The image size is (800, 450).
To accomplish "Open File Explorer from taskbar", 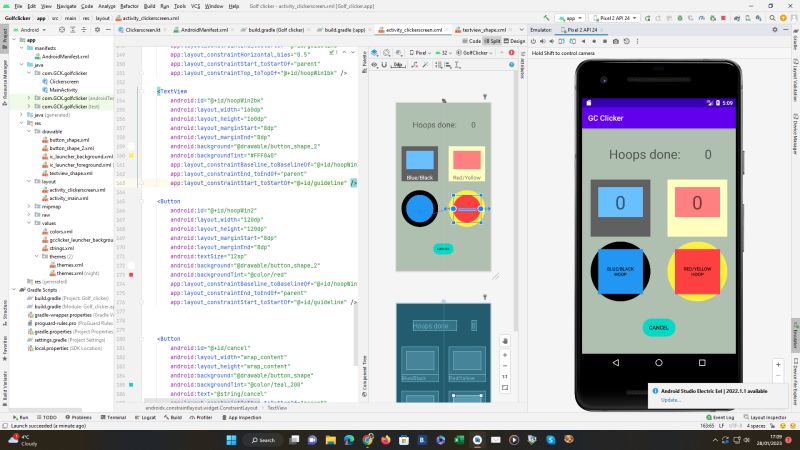I will click(x=331, y=440).
